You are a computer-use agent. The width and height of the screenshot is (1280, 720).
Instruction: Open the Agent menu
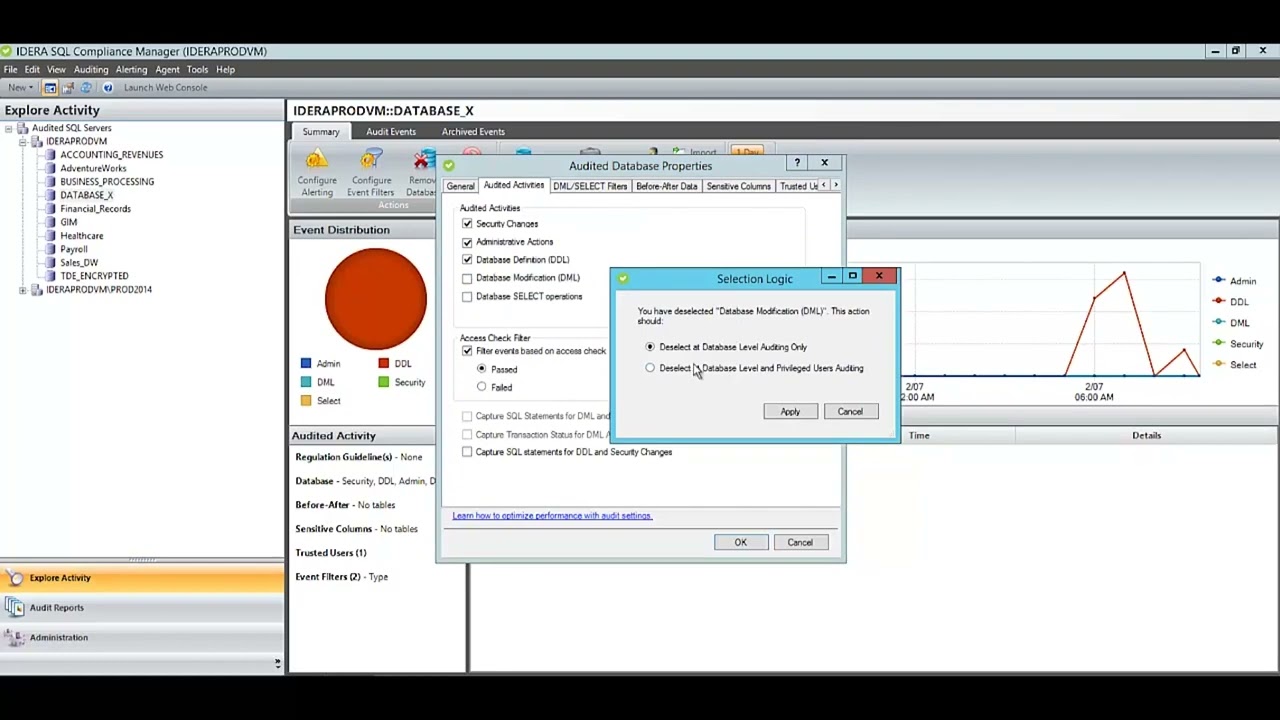click(167, 70)
